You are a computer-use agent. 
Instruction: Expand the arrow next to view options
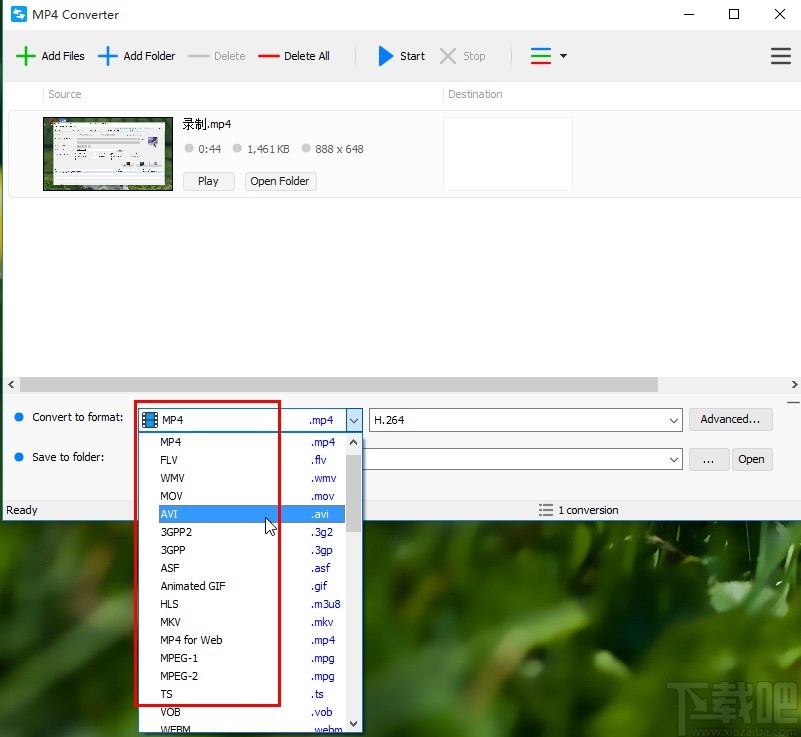[563, 56]
